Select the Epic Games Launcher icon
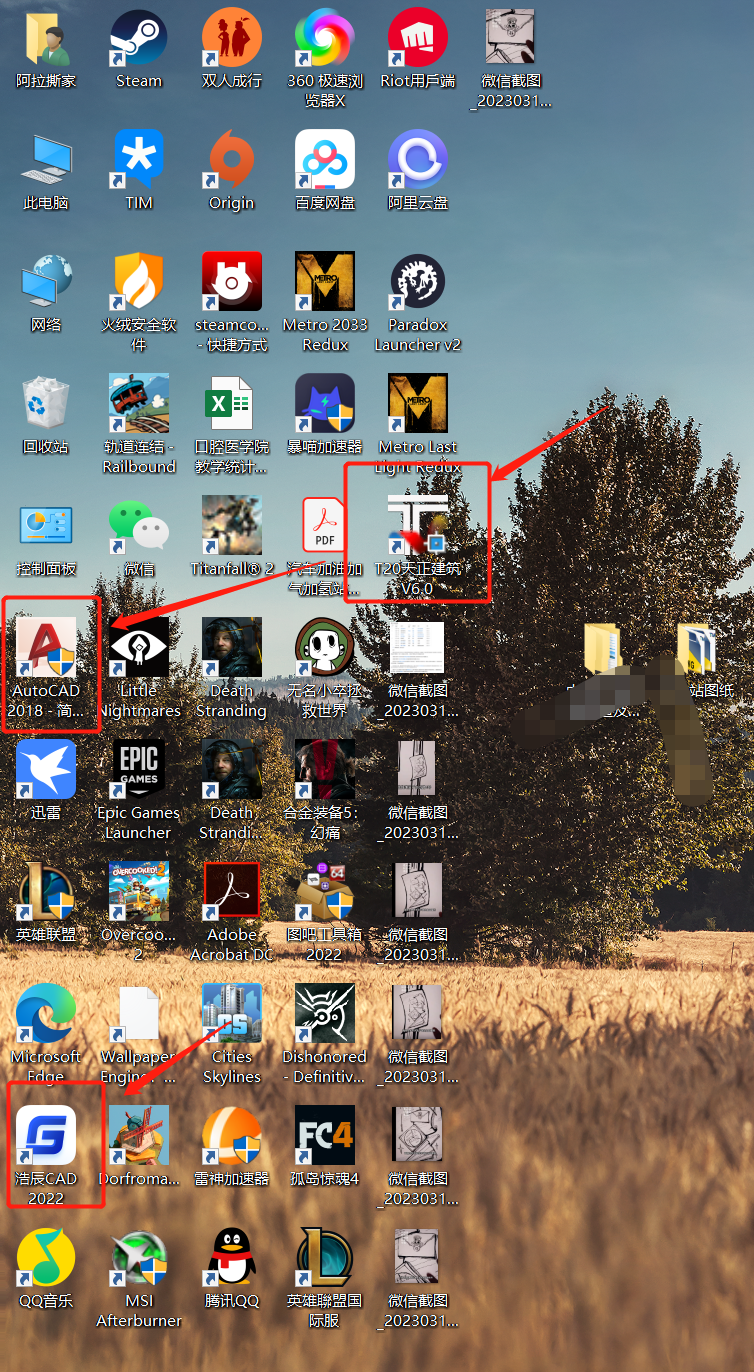Screen dimensions: 754x1372 139,770
